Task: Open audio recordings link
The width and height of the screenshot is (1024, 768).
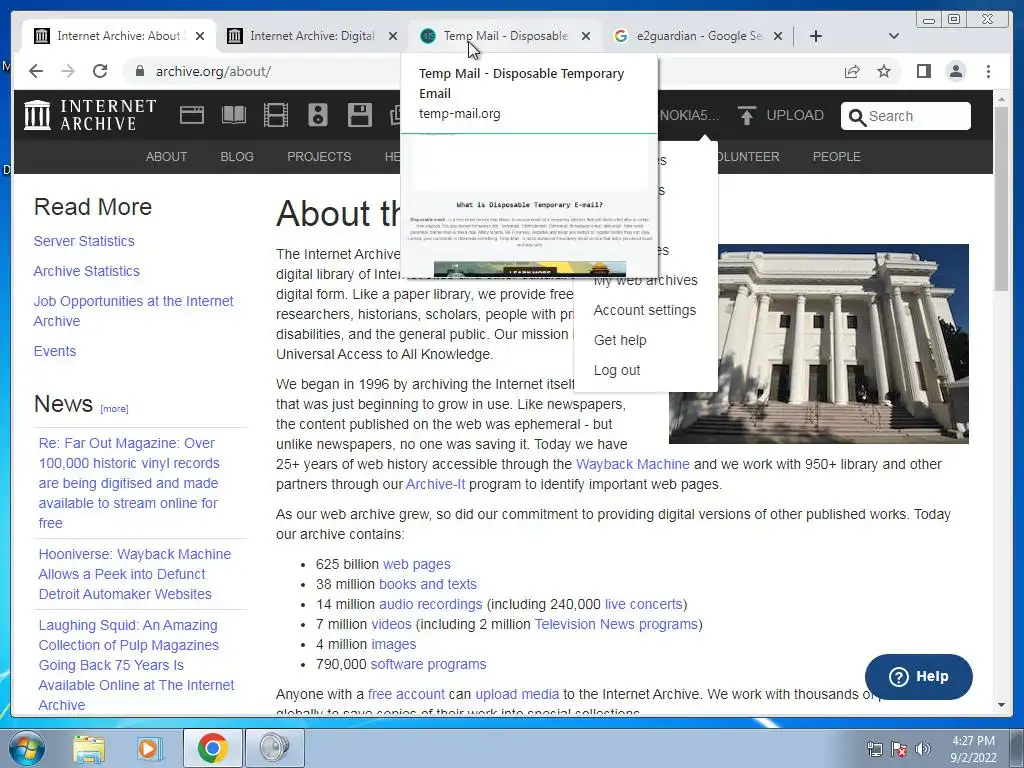Action: coord(430,605)
